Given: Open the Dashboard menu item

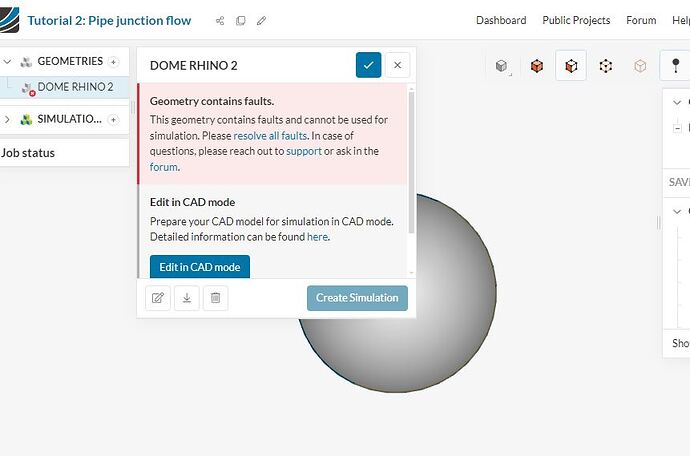Looking at the screenshot, I should (501, 20).
